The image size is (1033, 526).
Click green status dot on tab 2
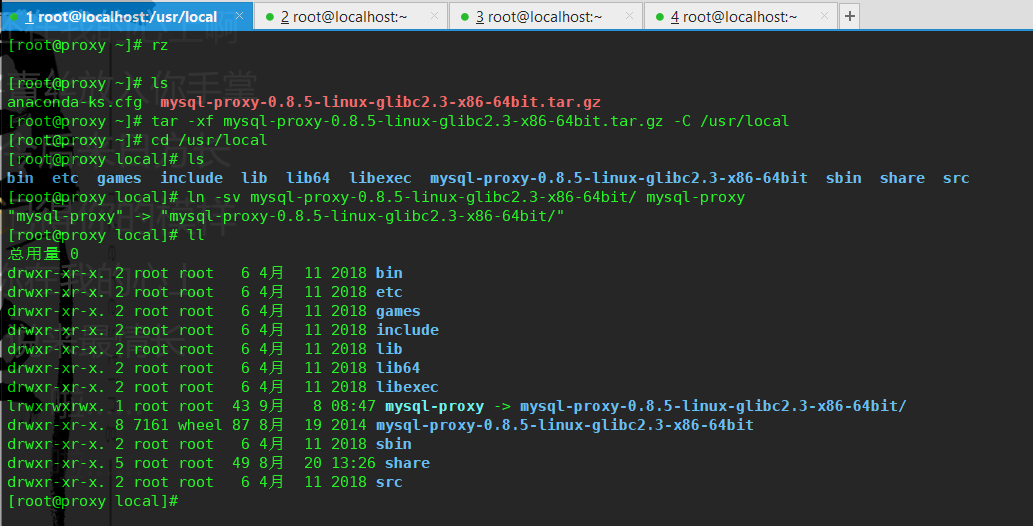click(269, 17)
